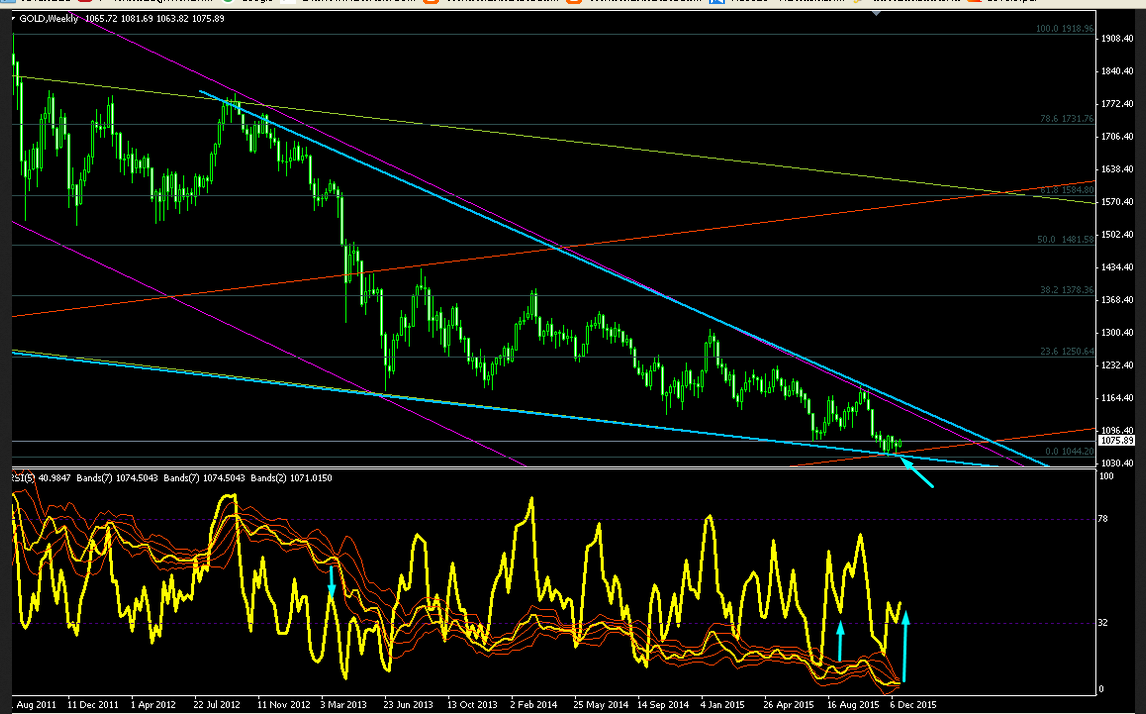Click the small arrow beside GOLD,Weekly
The image size is (1146, 714).
point(15,19)
